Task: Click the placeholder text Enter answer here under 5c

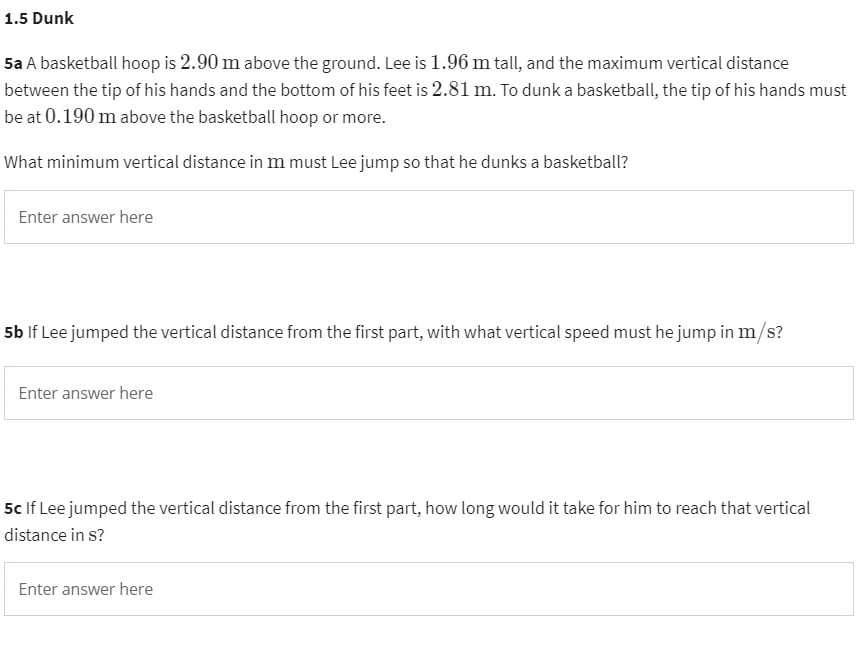Action: tap(84, 589)
